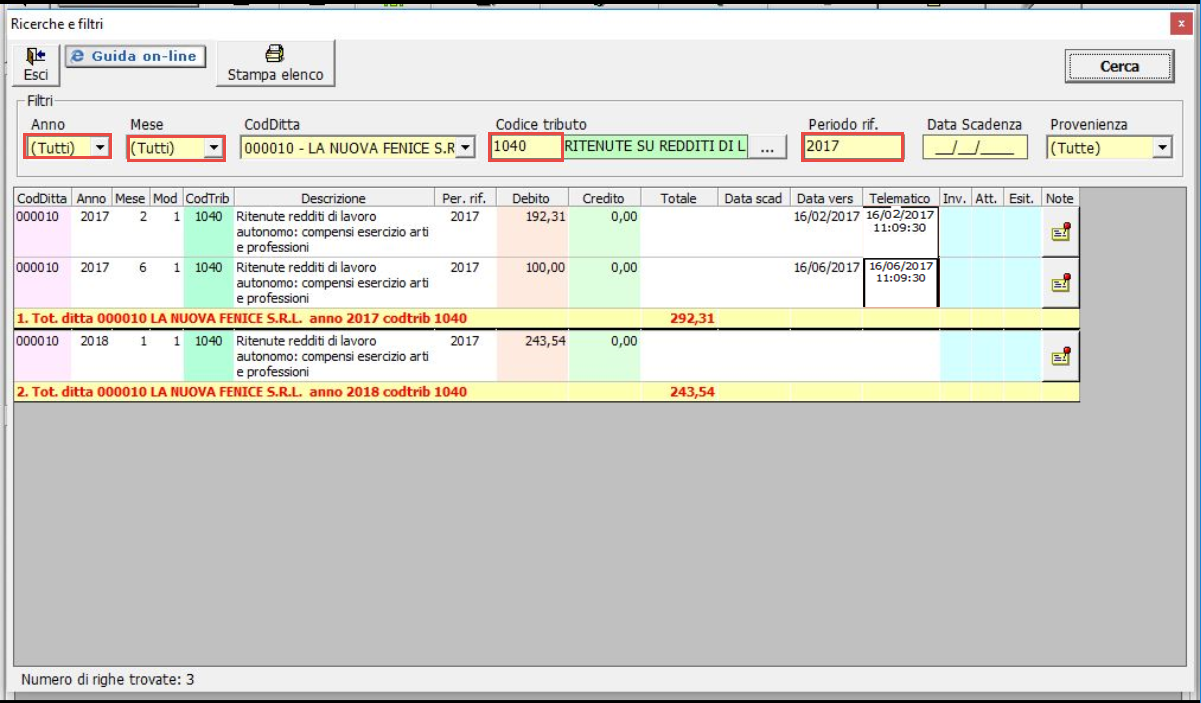Open the Provenienza dropdown
This screenshot has height=703, width=1201.
[x=1161, y=148]
